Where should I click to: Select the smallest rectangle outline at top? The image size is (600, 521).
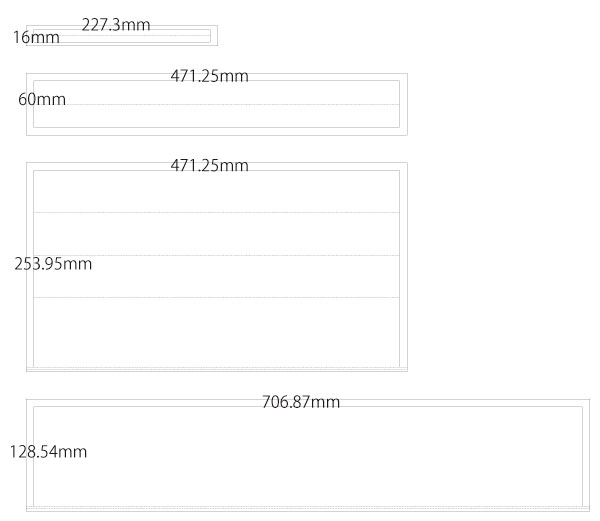point(122,36)
